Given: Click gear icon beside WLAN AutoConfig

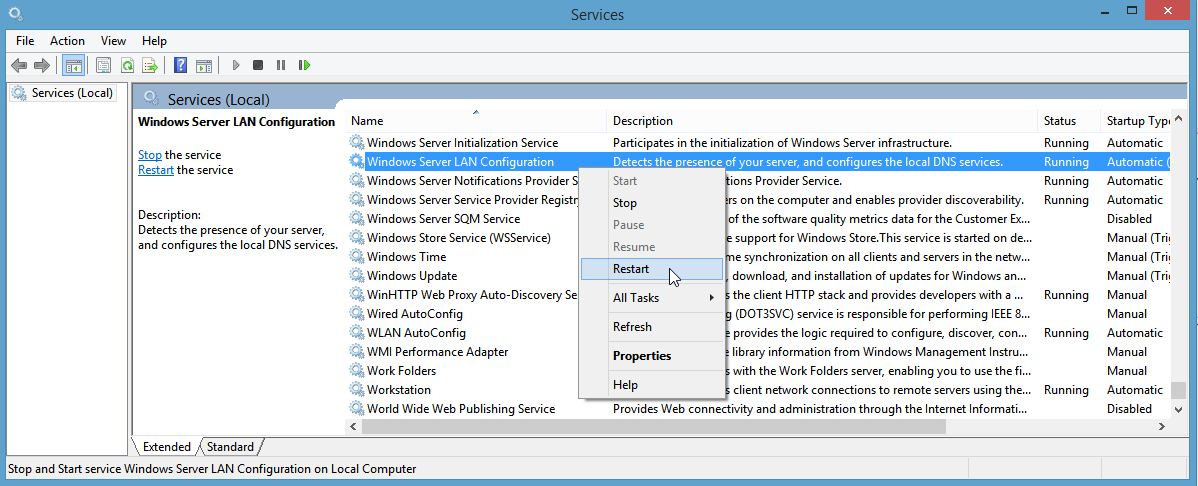Looking at the screenshot, I should pyautogui.click(x=356, y=333).
